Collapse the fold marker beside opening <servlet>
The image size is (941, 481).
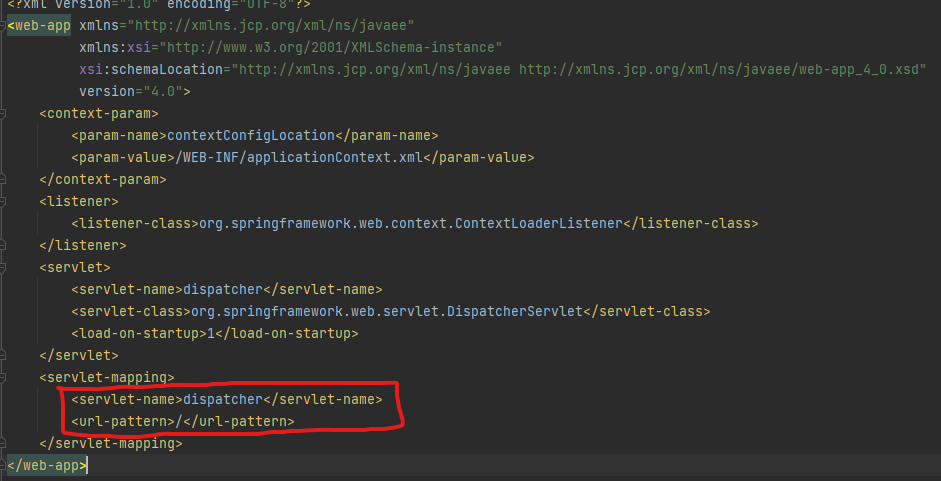point(2,267)
